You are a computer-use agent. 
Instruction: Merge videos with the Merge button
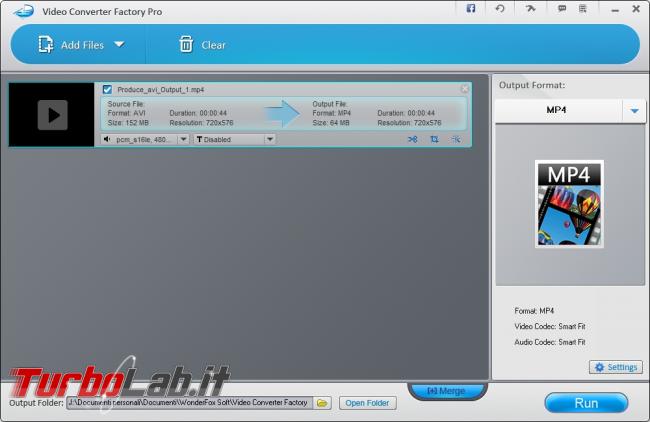[x=447, y=390]
